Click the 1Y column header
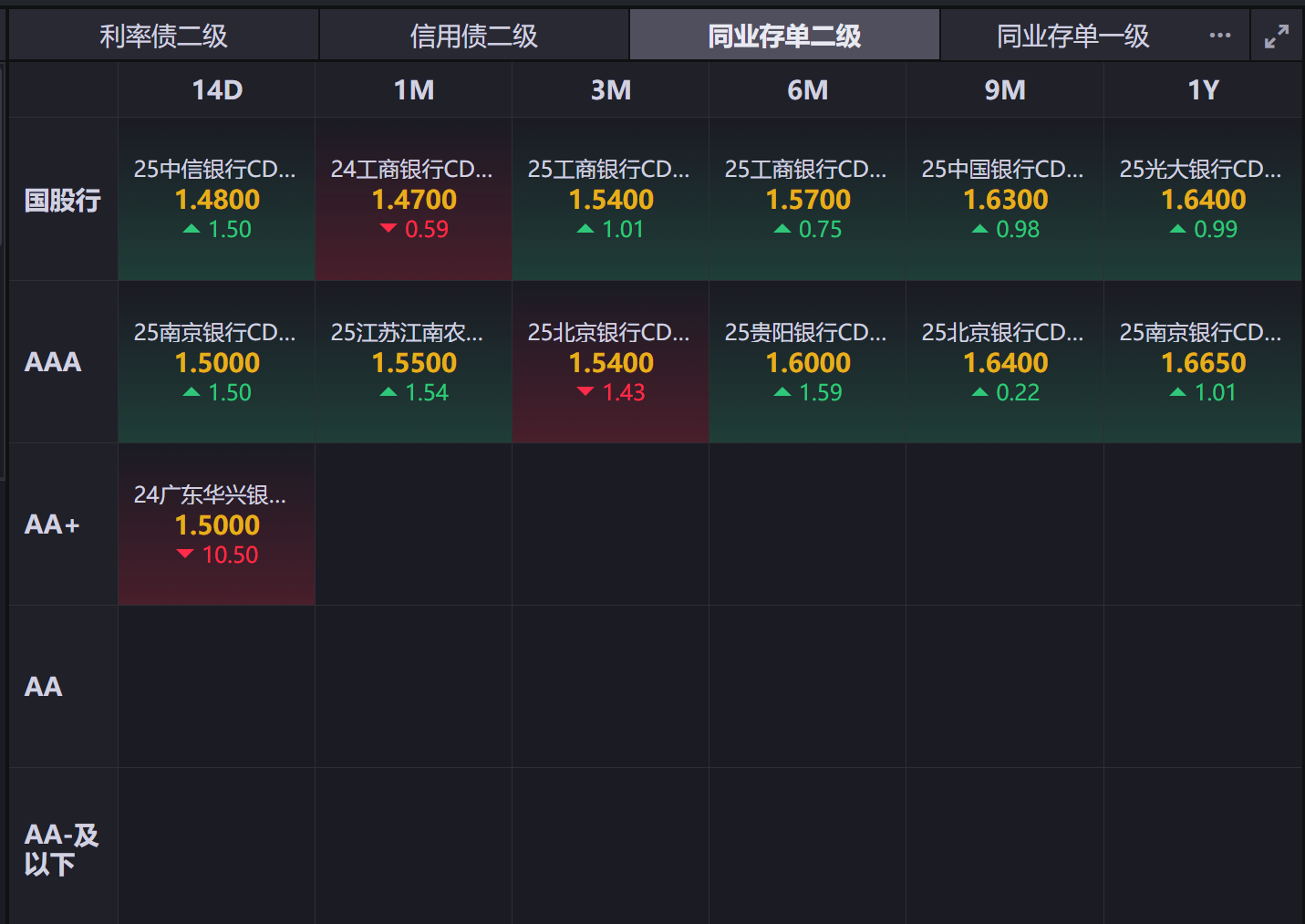 pos(1203,90)
